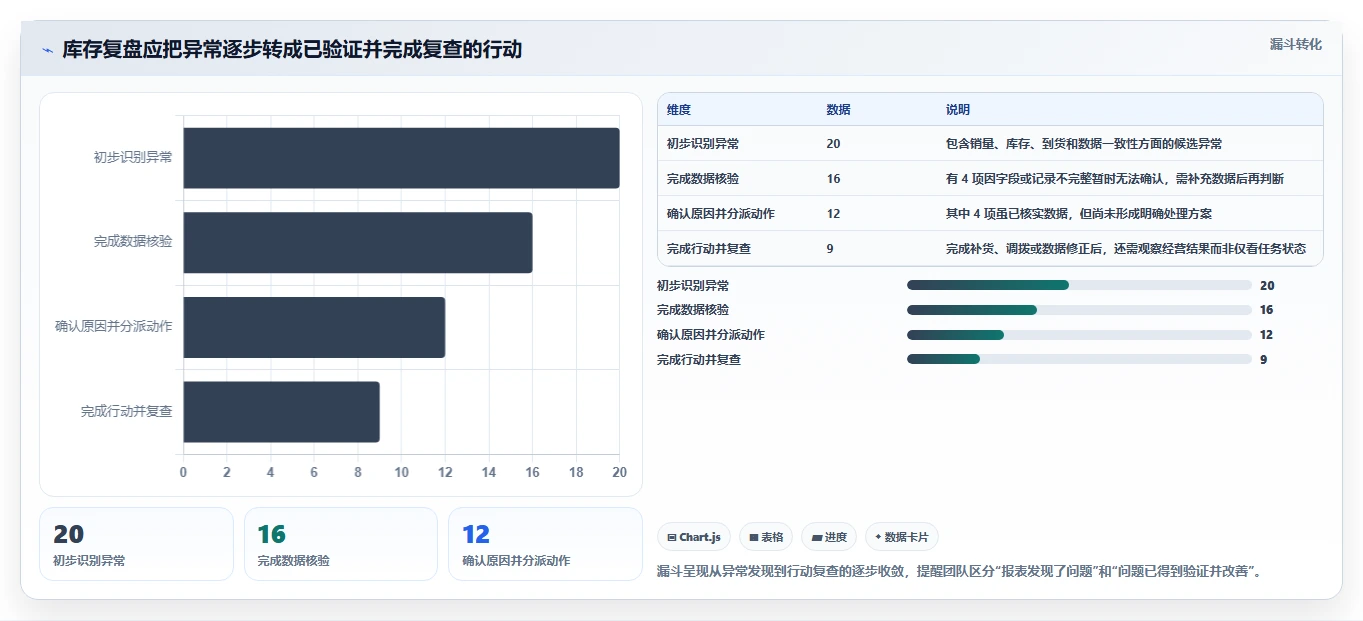Click the x-axis tick label 18
The width and height of the screenshot is (1363, 621).
click(x=576, y=472)
